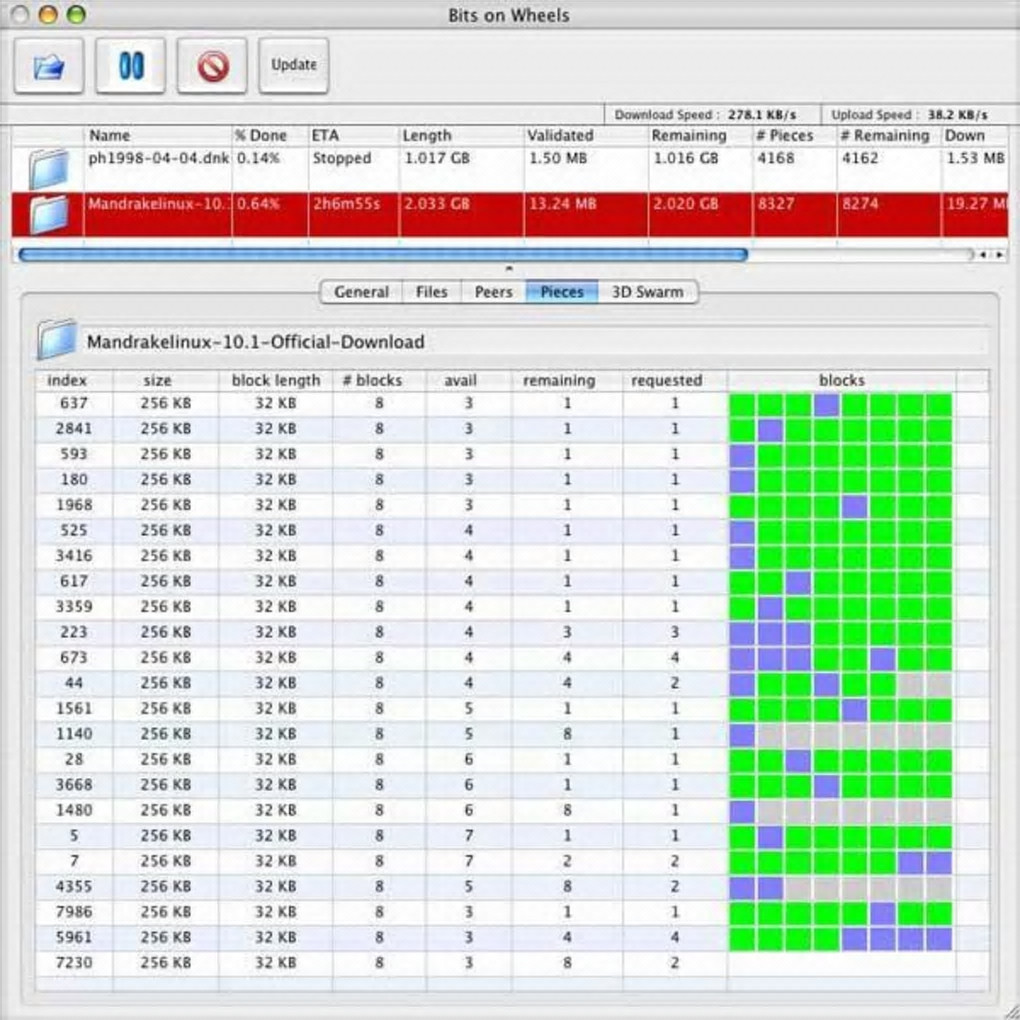Sort torrents by Length column header
The width and height of the screenshot is (1020, 1020).
coord(461,135)
